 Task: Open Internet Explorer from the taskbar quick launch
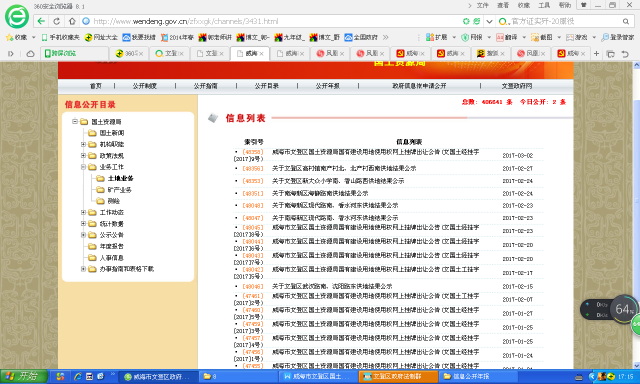point(78,376)
